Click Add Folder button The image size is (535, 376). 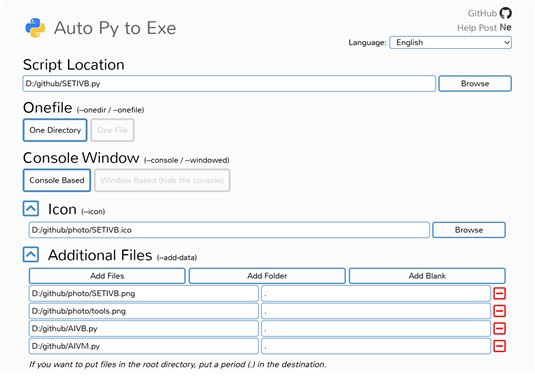click(x=267, y=276)
